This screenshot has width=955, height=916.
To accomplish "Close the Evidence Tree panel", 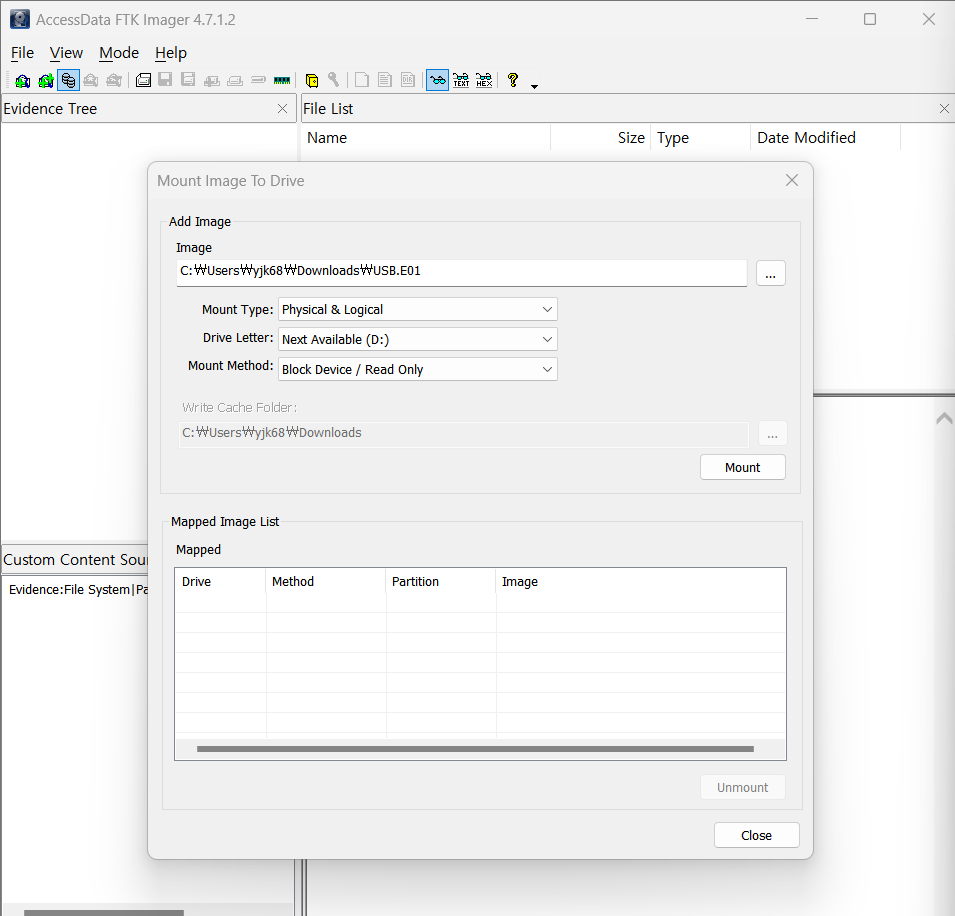I will pyautogui.click(x=283, y=108).
